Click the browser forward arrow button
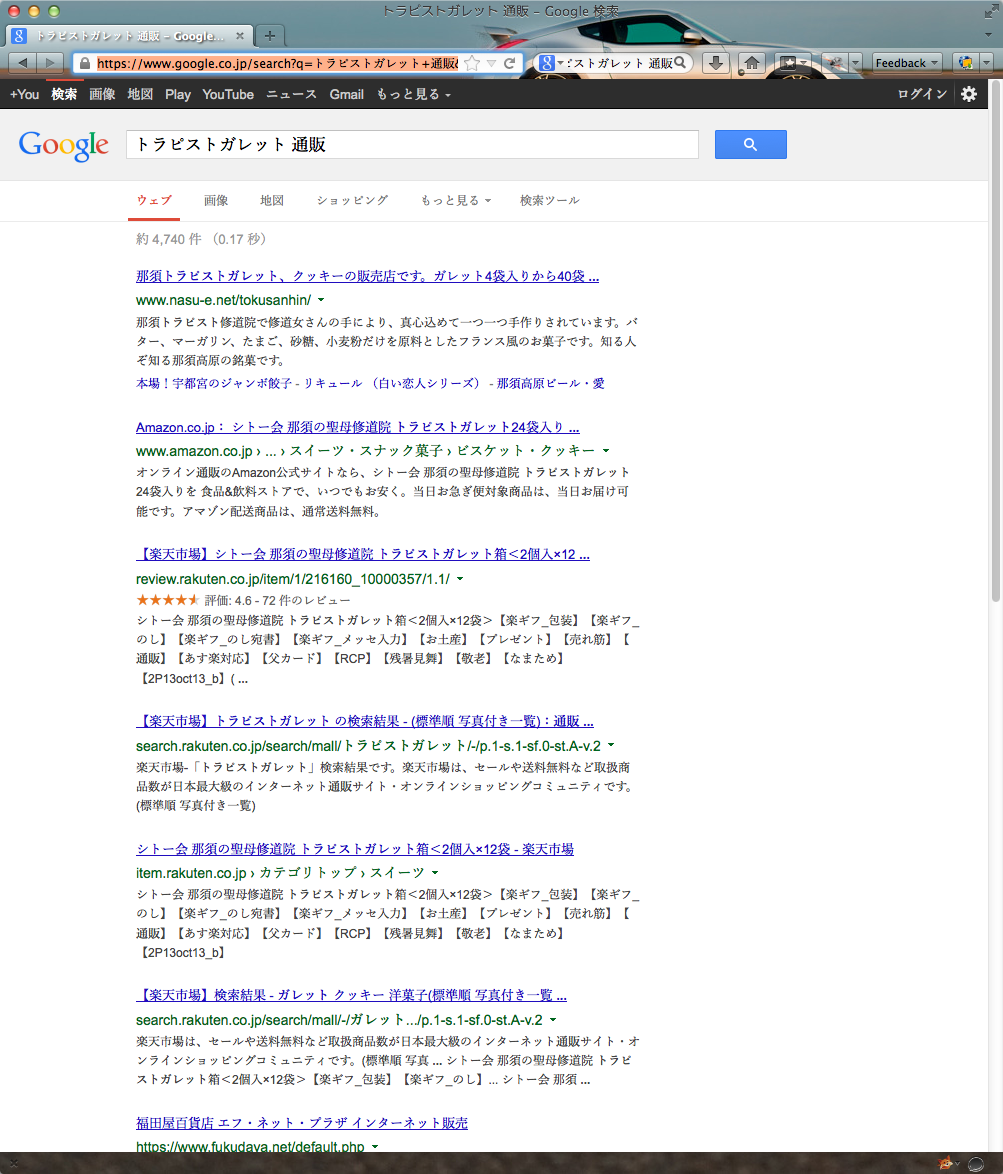The width and height of the screenshot is (1003, 1174). [50, 63]
